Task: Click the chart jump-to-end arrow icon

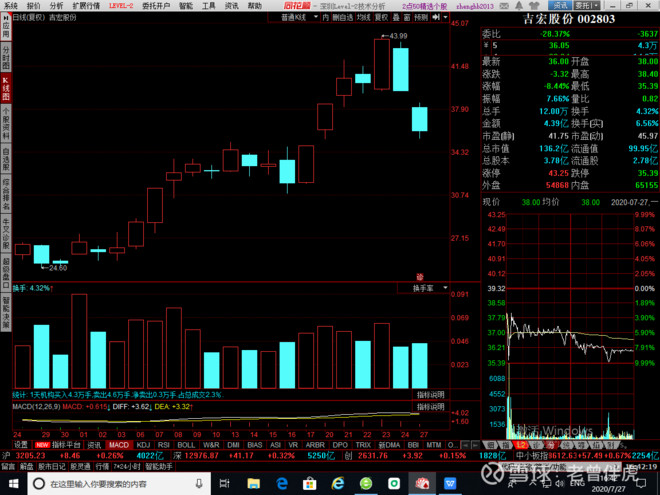Action: (x=436, y=17)
